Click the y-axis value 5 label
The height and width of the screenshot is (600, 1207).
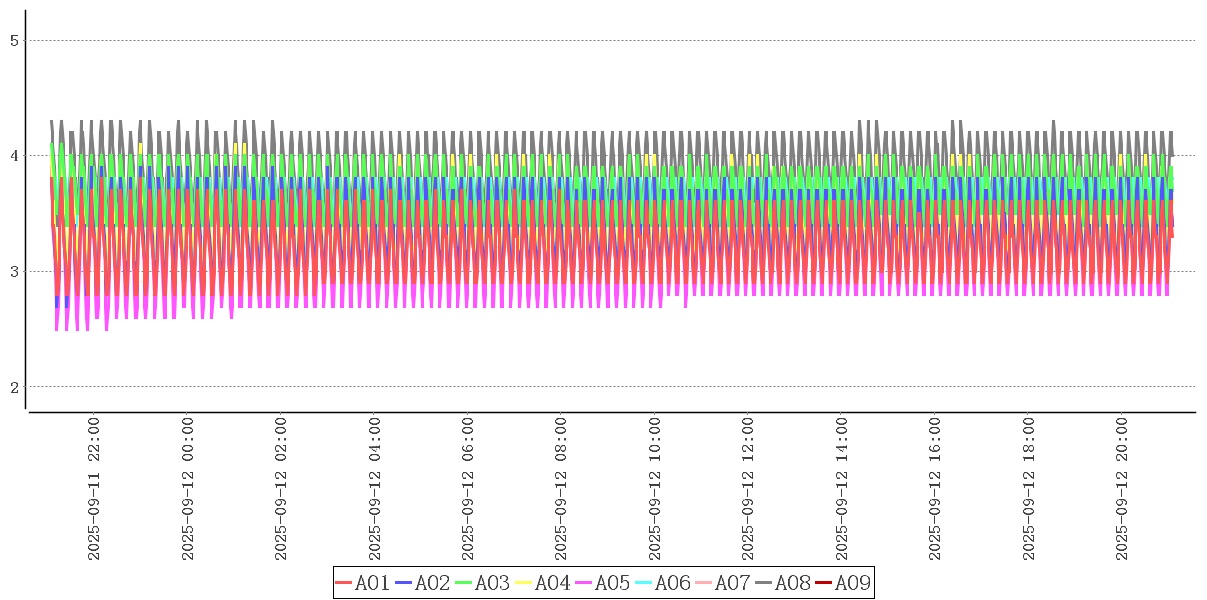[15, 41]
